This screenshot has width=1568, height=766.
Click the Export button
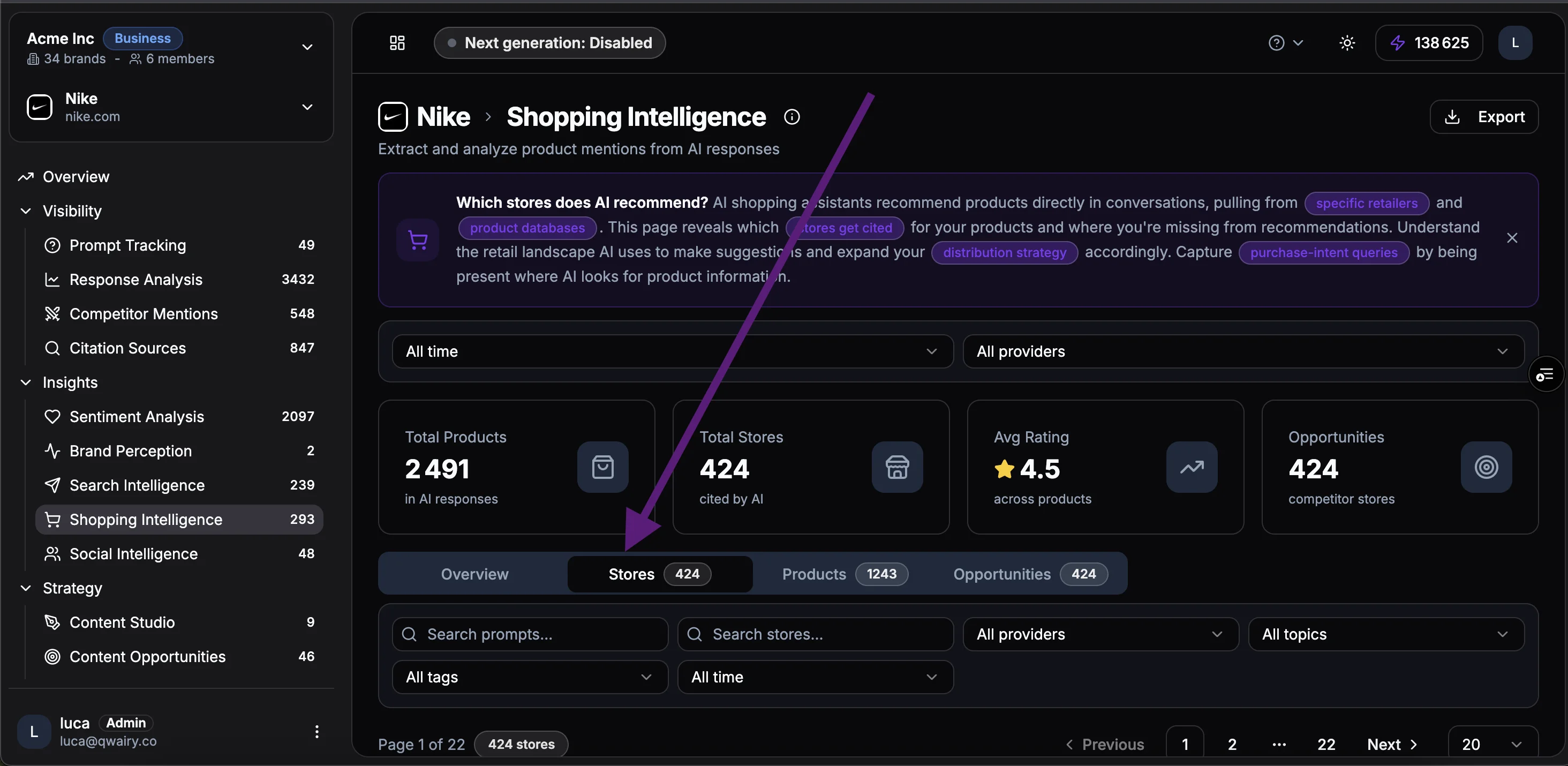click(x=1484, y=116)
